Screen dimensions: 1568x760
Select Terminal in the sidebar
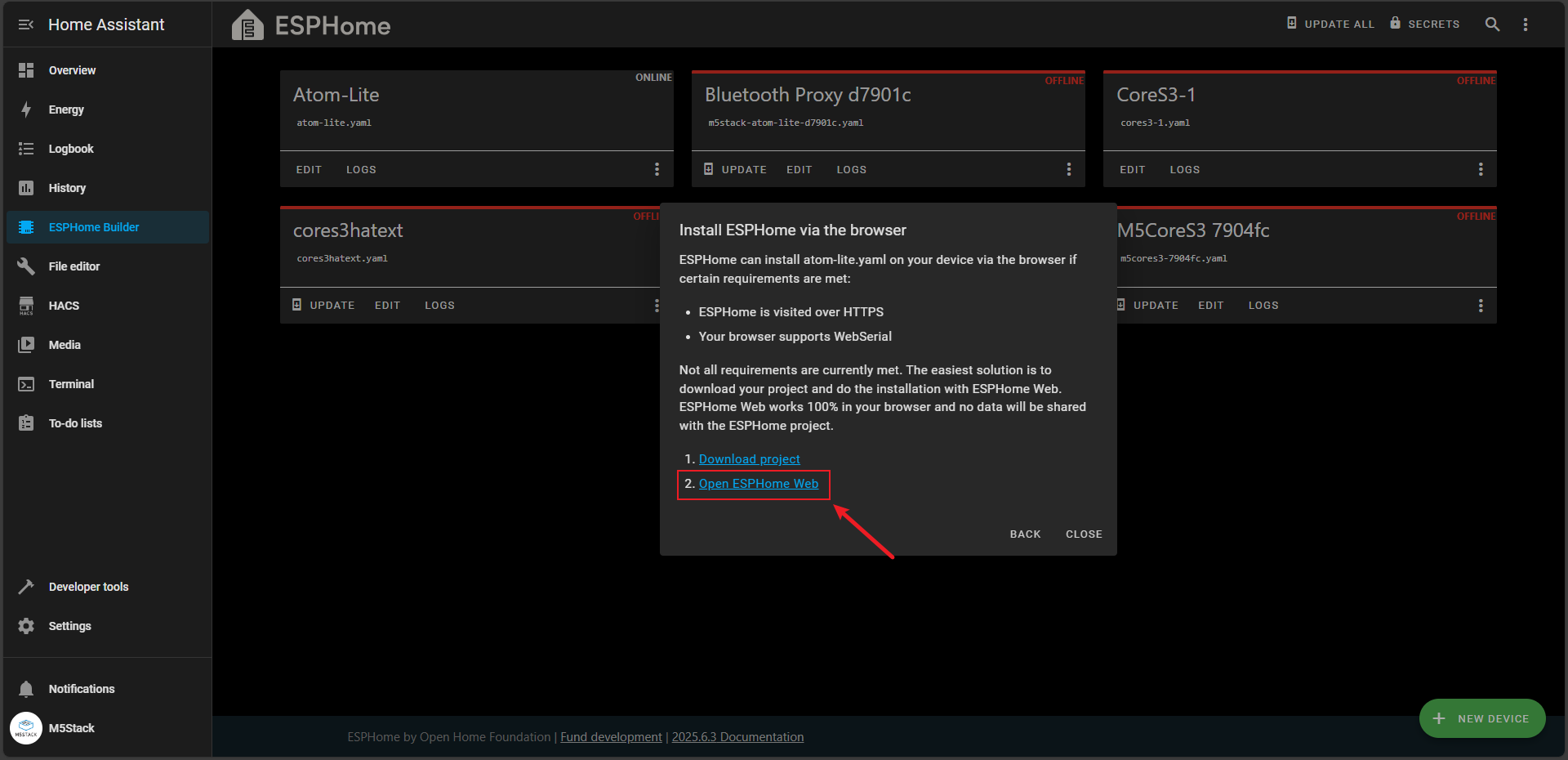(107, 384)
